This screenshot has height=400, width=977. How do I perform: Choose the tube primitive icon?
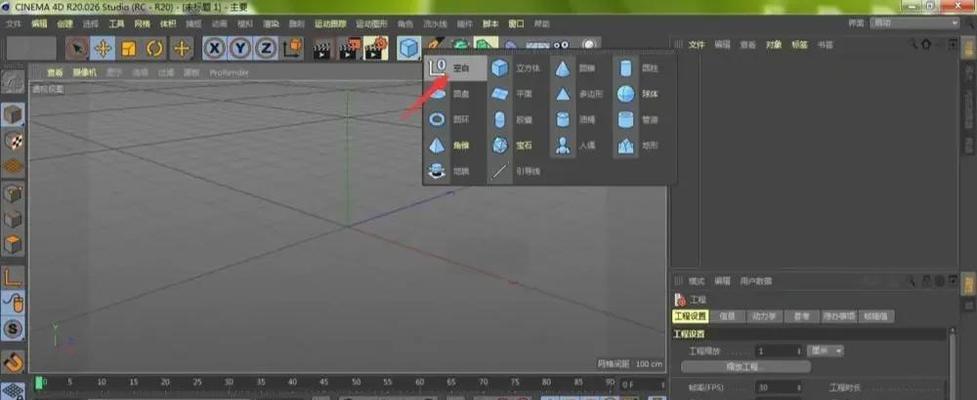(x=626, y=119)
